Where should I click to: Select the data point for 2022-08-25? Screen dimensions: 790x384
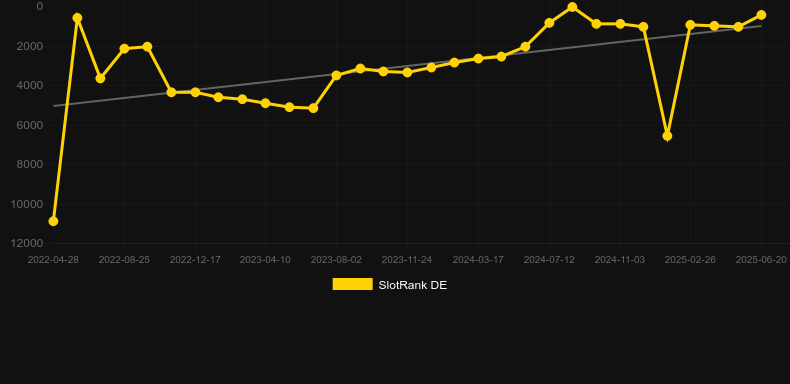(x=124, y=49)
